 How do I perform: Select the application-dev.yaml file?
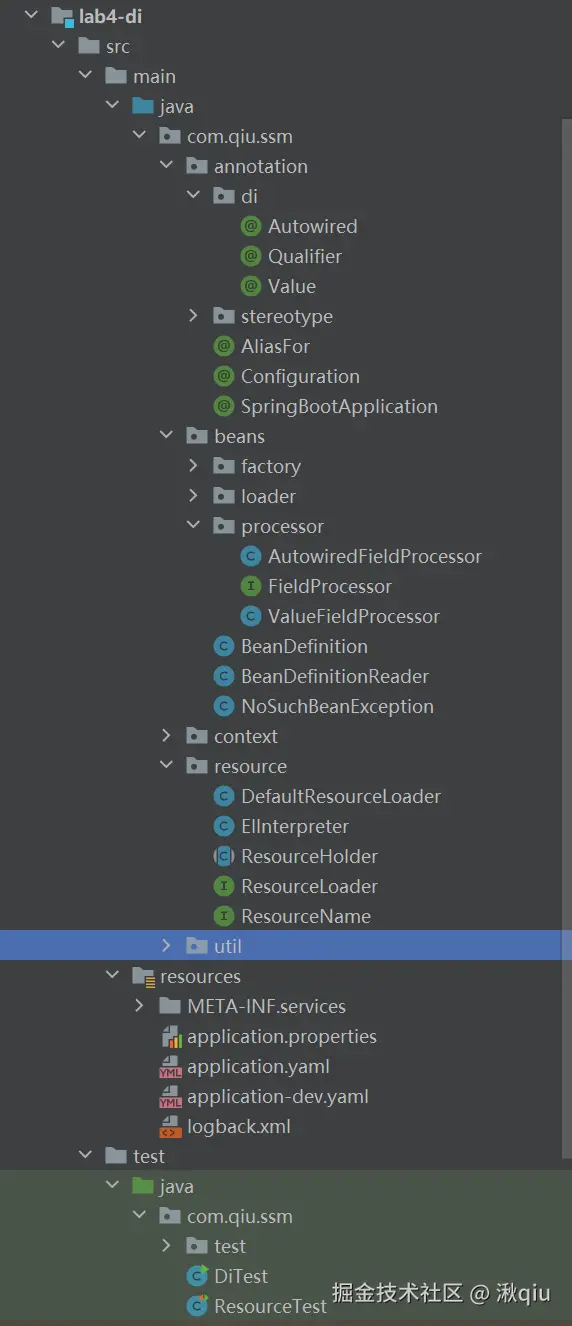point(278,1097)
